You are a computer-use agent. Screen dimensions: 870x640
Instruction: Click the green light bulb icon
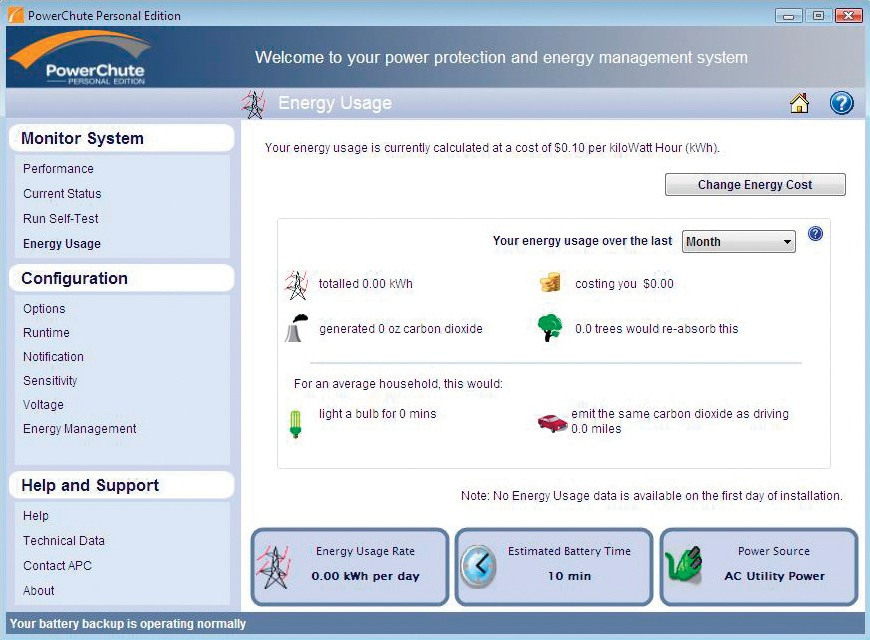[x=296, y=424]
